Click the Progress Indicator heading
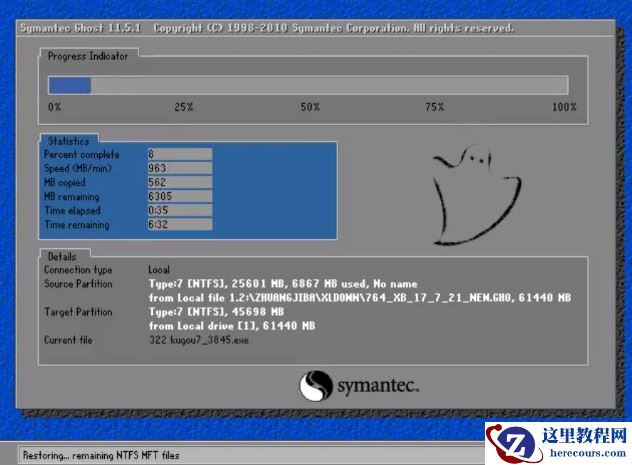Screen dimensions: 632x465 pos(88,56)
